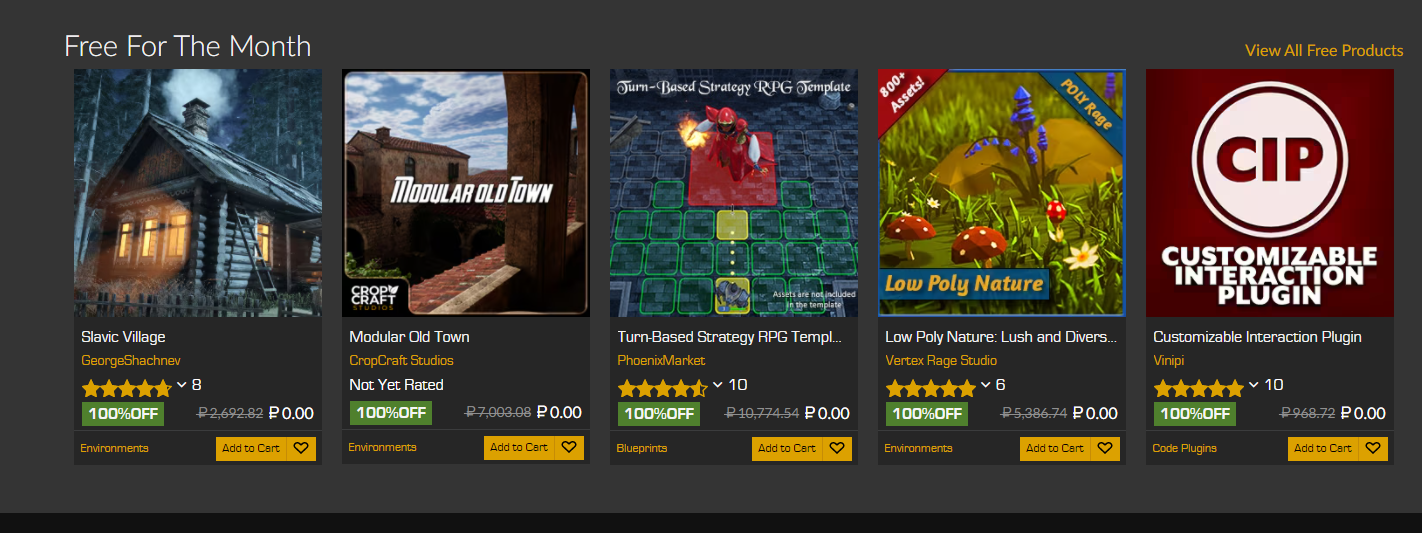Click heart icon for Turn-Based Strategy RPG Template
Viewport: 1422px width, 533px height.
click(837, 448)
